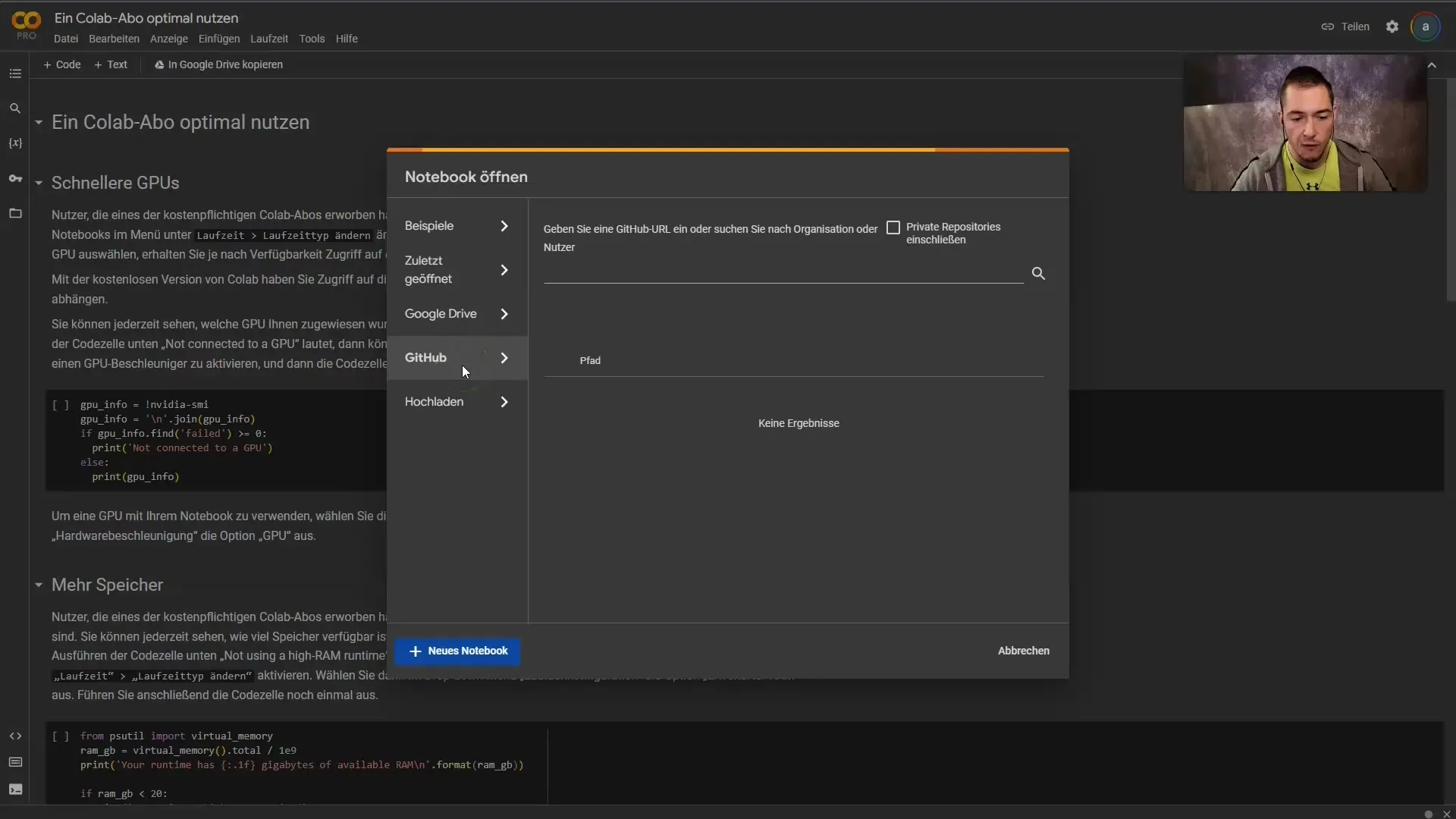Screen dimensions: 1456x819
Task: Click the 'Notebook öffnen' dialog title
Action: pos(466,177)
